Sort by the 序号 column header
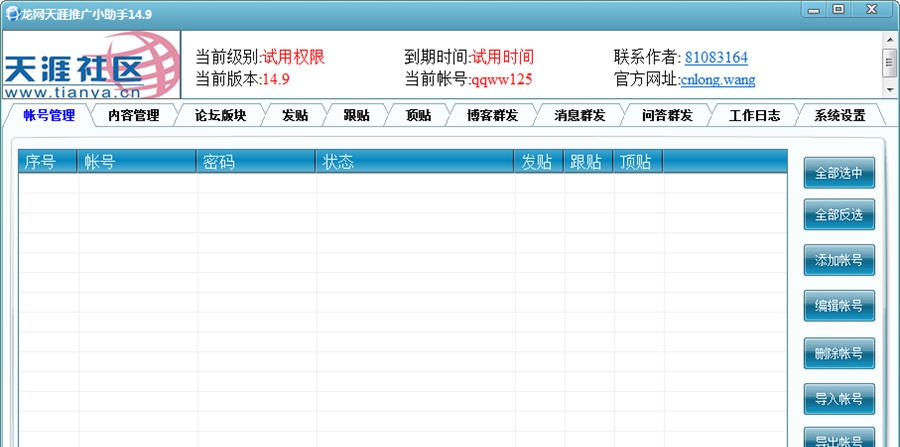Image resolution: width=900 pixels, height=447 pixels. click(48, 162)
